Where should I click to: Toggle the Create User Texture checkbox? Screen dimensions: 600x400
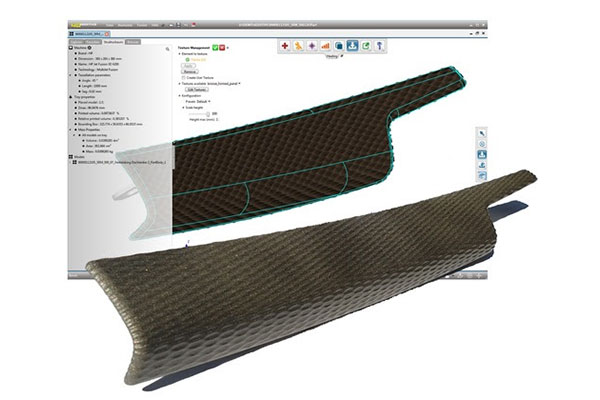[x=183, y=78]
